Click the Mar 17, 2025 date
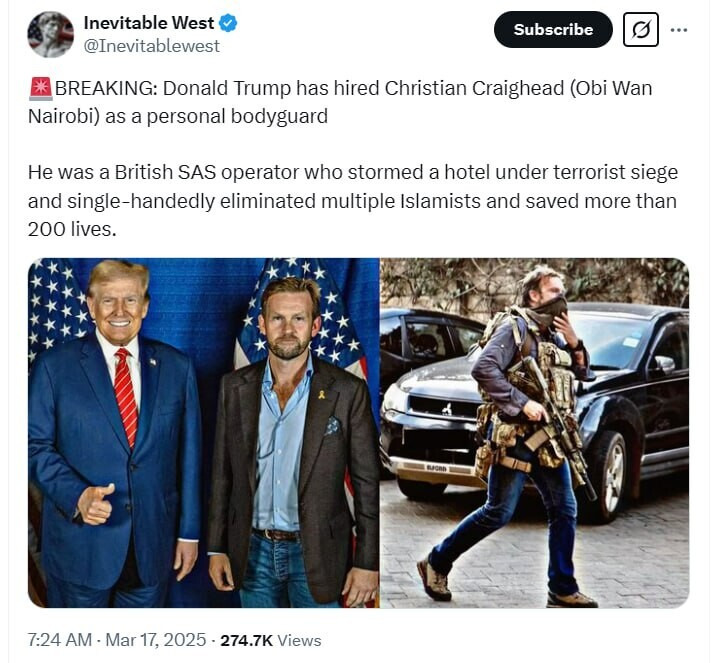The image size is (714, 663). click(156, 640)
